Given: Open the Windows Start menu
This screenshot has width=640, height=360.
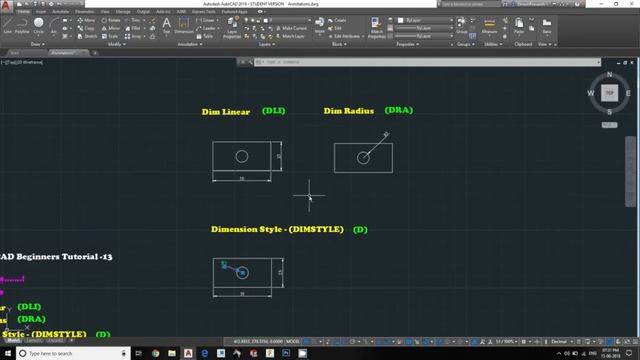Looking at the screenshot, I should pos(8,353).
